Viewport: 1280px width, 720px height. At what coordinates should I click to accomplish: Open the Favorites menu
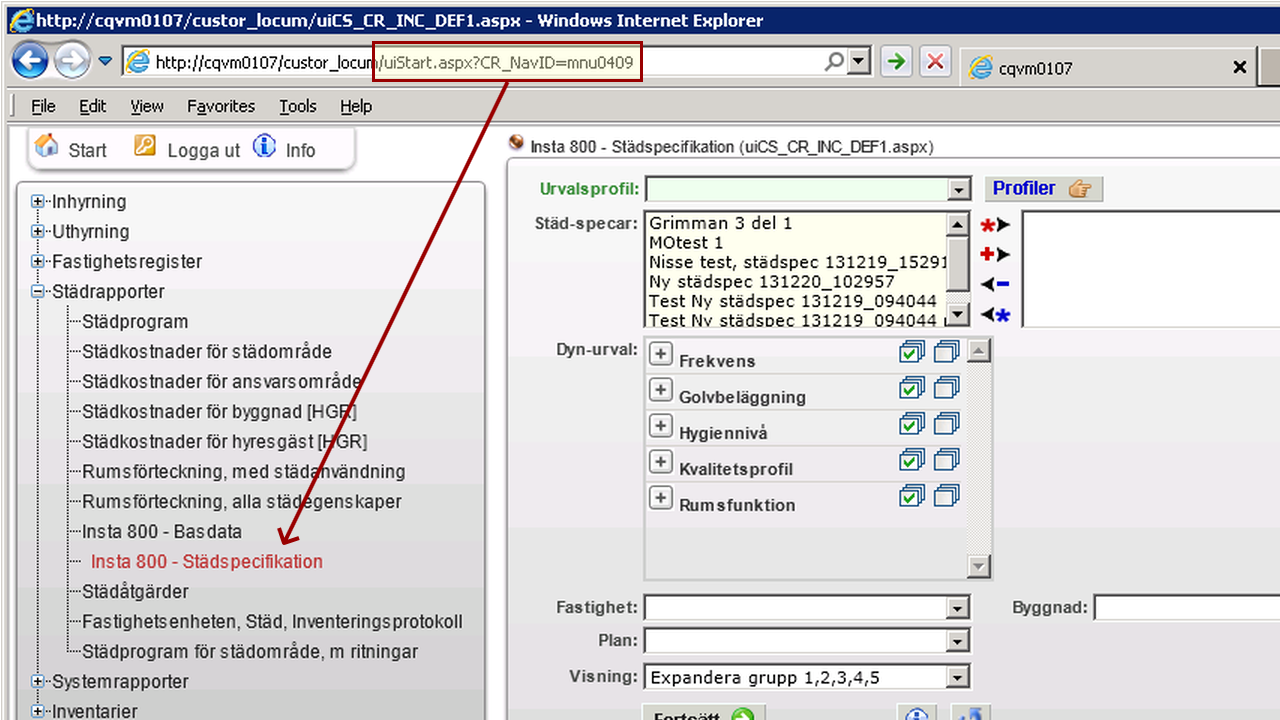(221, 106)
